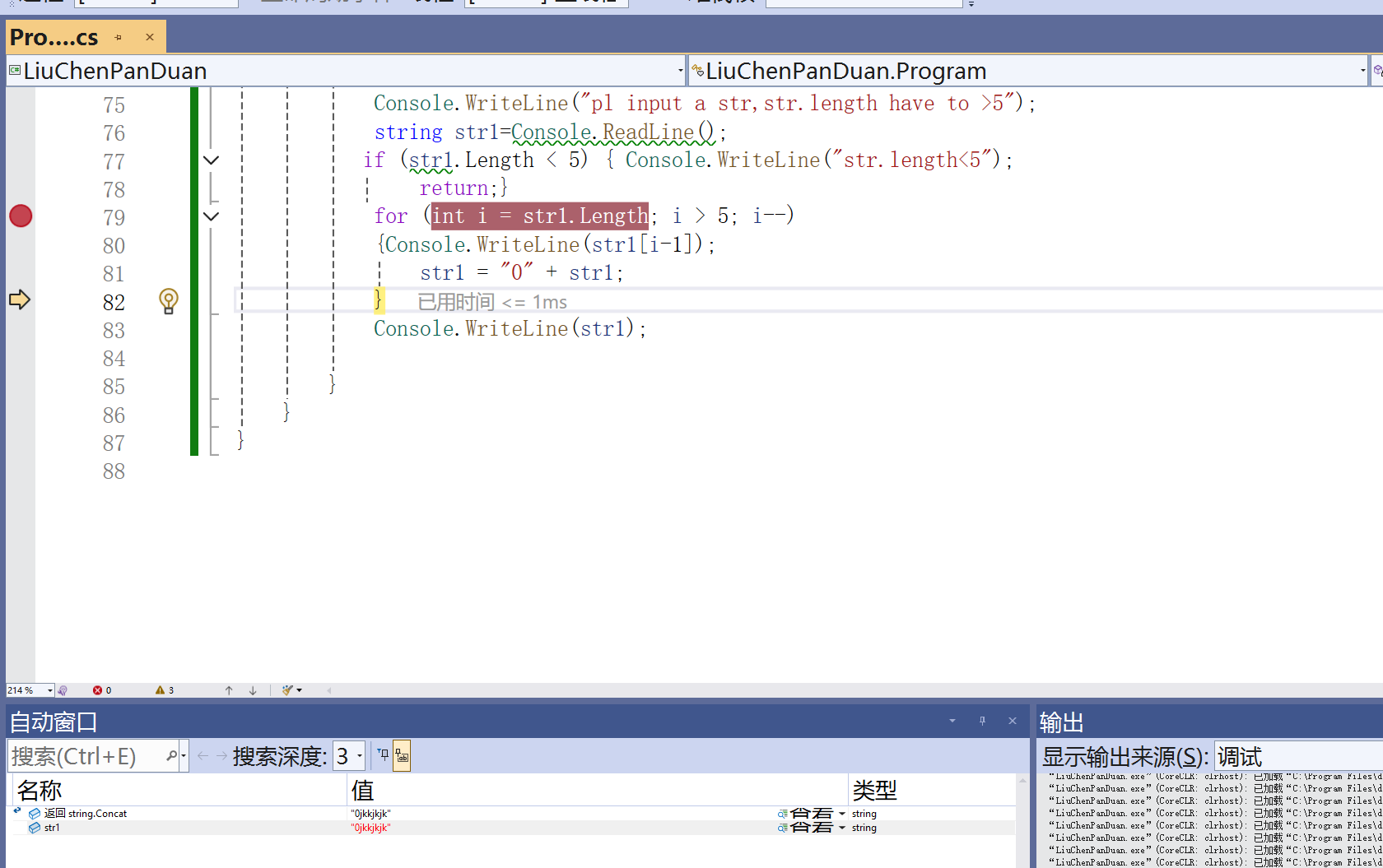The width and height of the screenshot is (1383, 868).
Task: Click the code health indicator icon
Action: coord(63,690)
